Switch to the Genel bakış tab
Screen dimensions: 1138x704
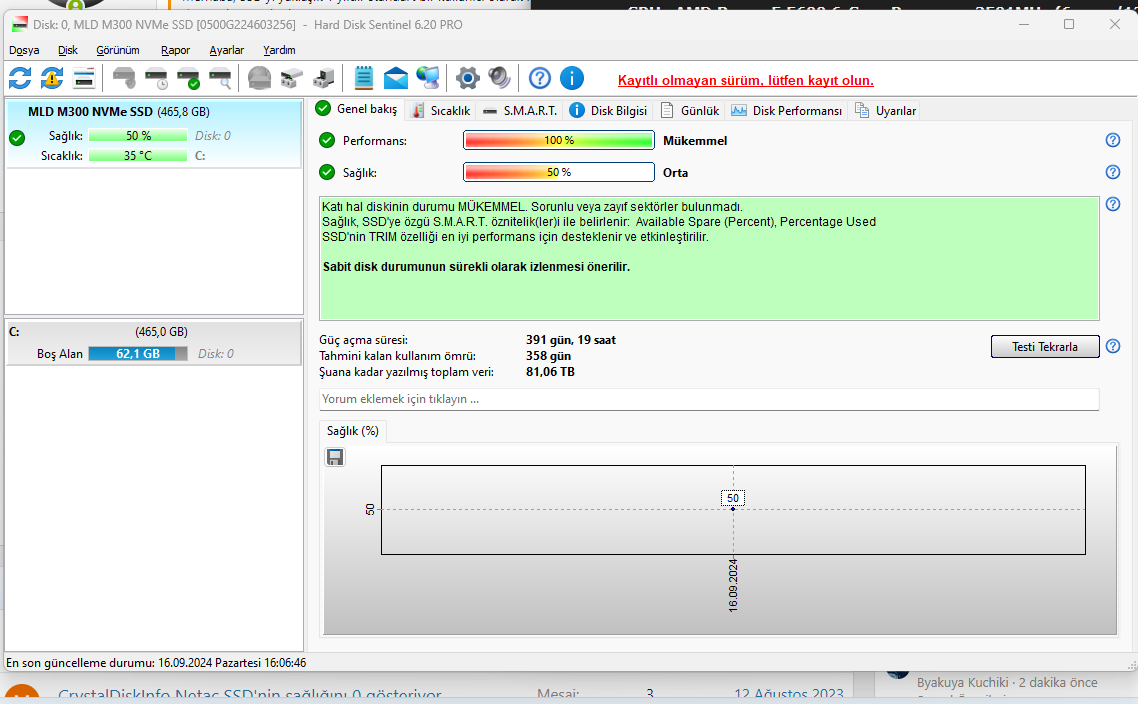point(356,109)
